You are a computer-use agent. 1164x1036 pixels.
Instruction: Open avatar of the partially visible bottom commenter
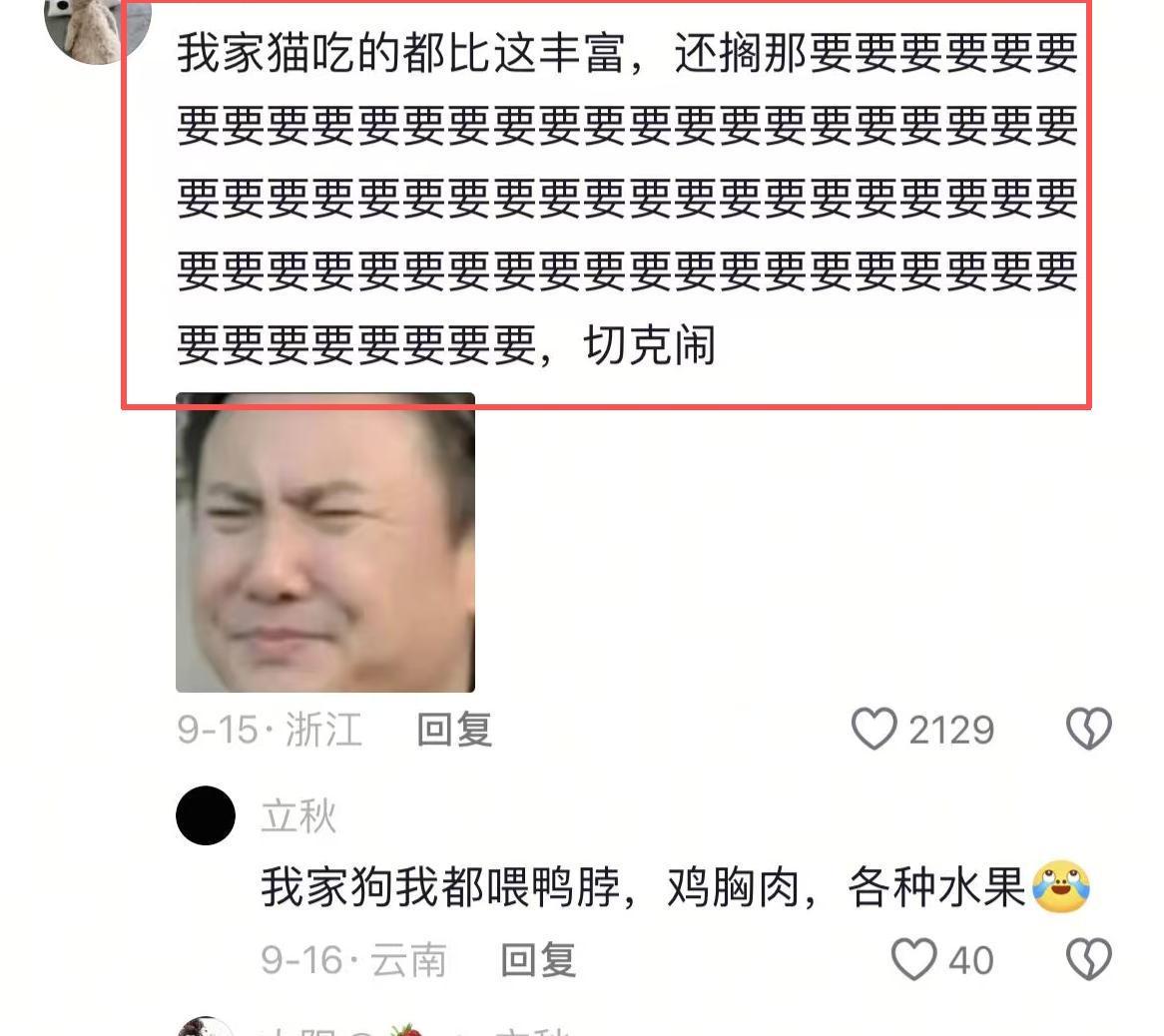pyautogui.click(x=206, y=1027)
